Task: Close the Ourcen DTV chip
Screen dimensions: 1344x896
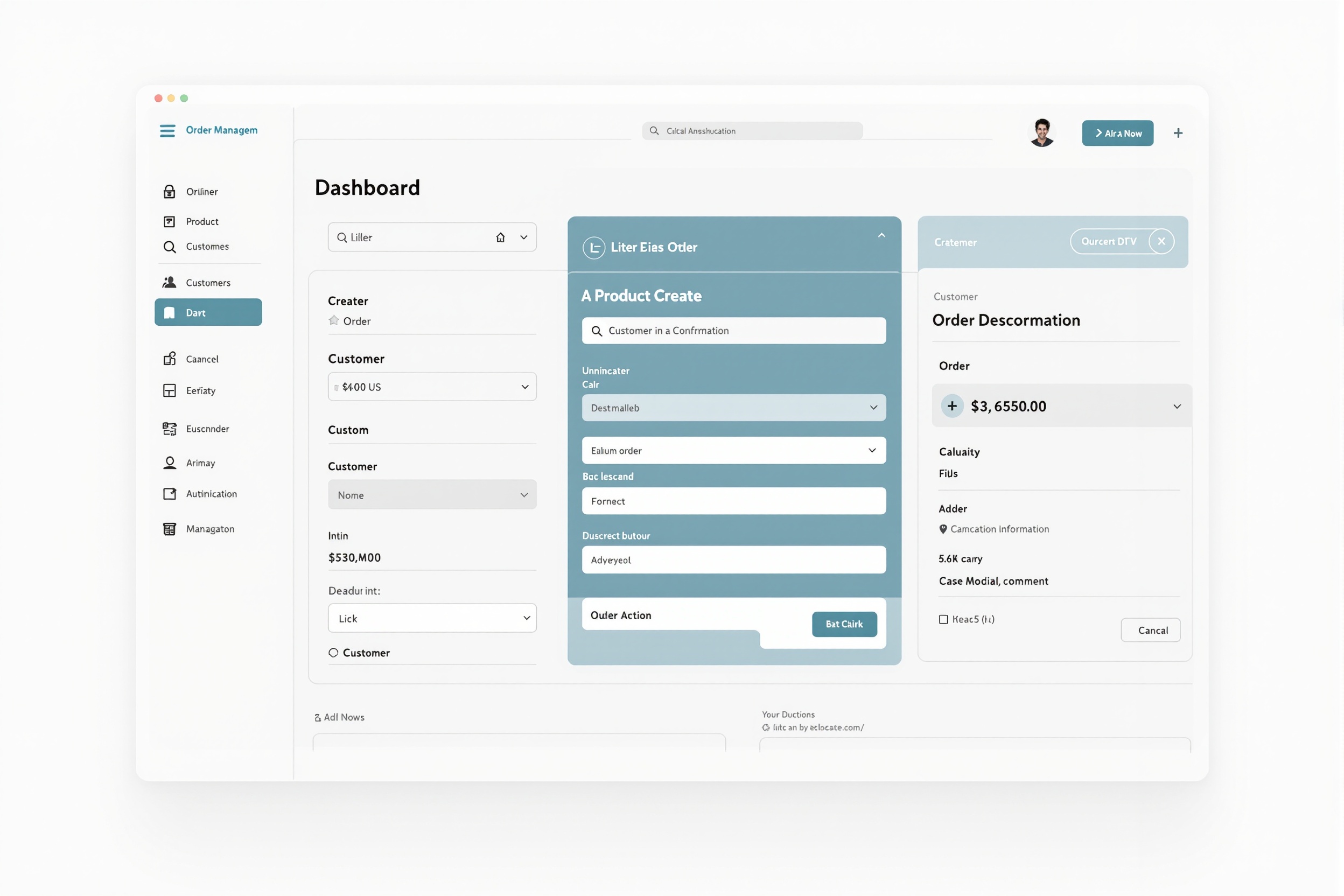Action: 1160,241
